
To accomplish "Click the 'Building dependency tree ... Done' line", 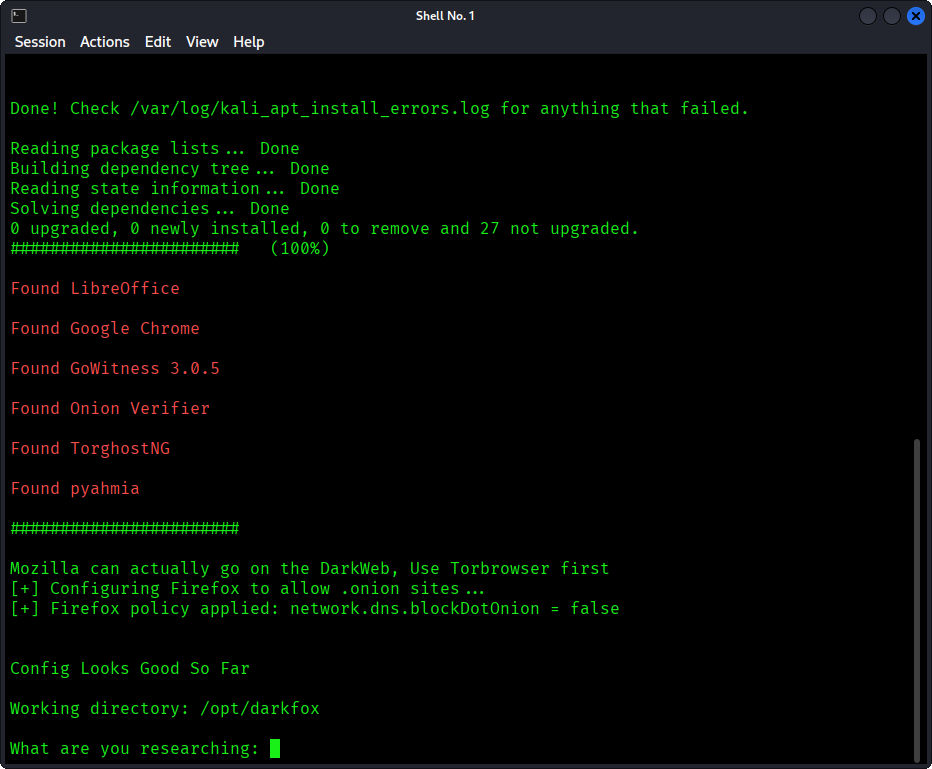I will click(x=169, y=169).
